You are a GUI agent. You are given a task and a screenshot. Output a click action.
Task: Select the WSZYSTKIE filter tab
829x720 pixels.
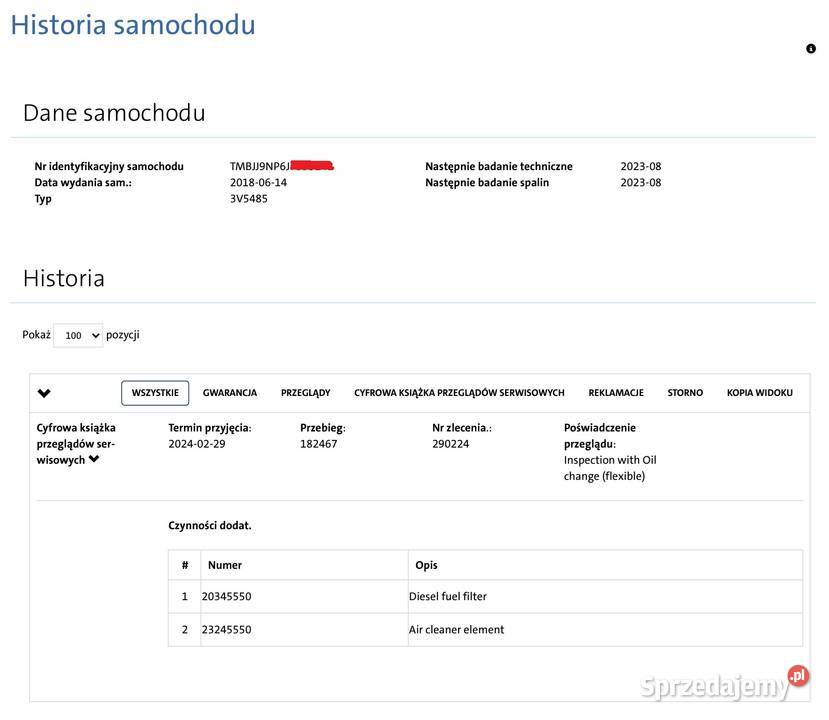155,392
